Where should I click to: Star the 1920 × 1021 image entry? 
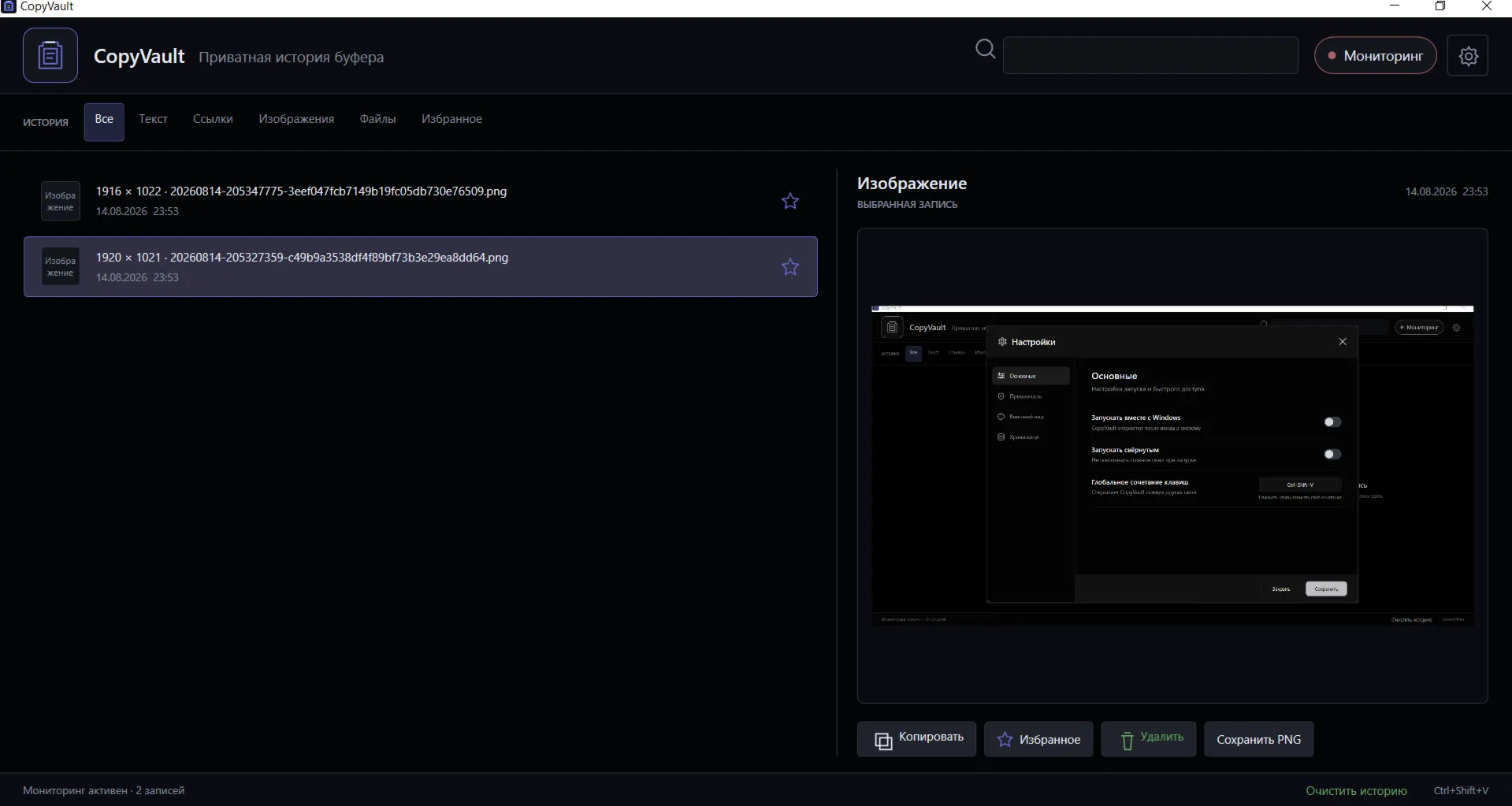(789, 267)
